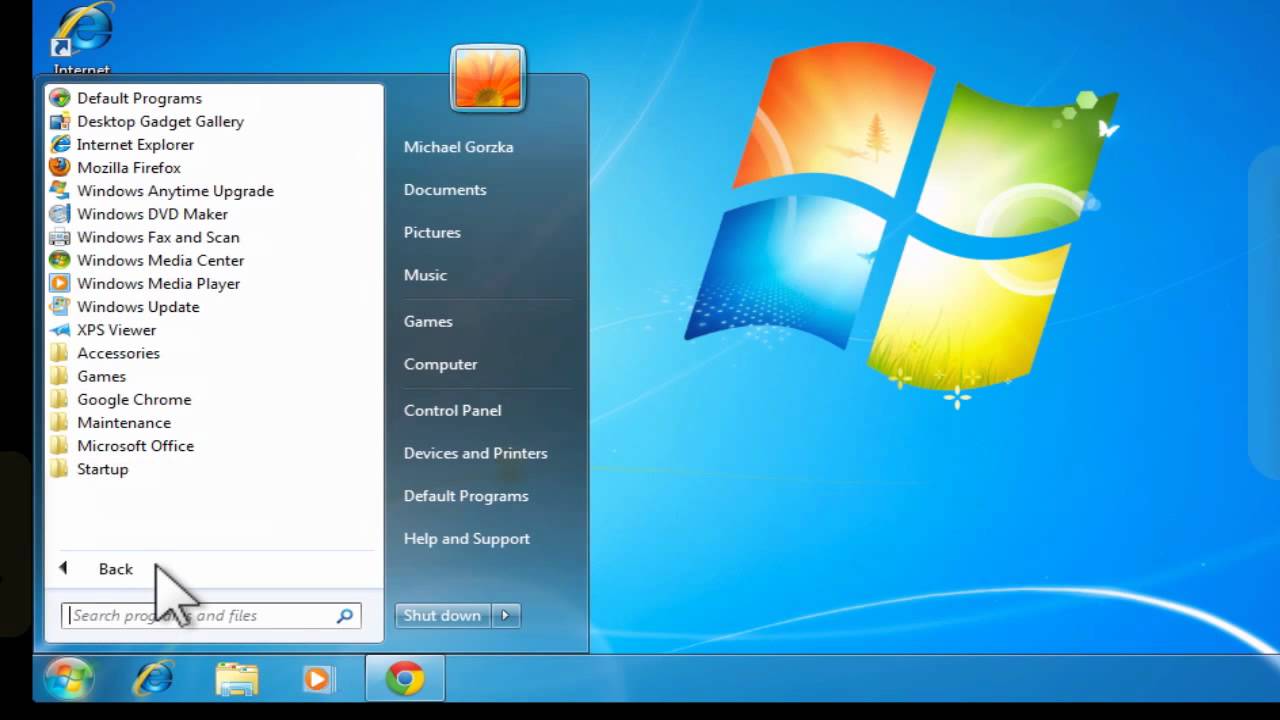The image size is (1280, 720).
Task: Launch Mozilla Firefox from the Start menu
Action: click(x=128, y=167)
